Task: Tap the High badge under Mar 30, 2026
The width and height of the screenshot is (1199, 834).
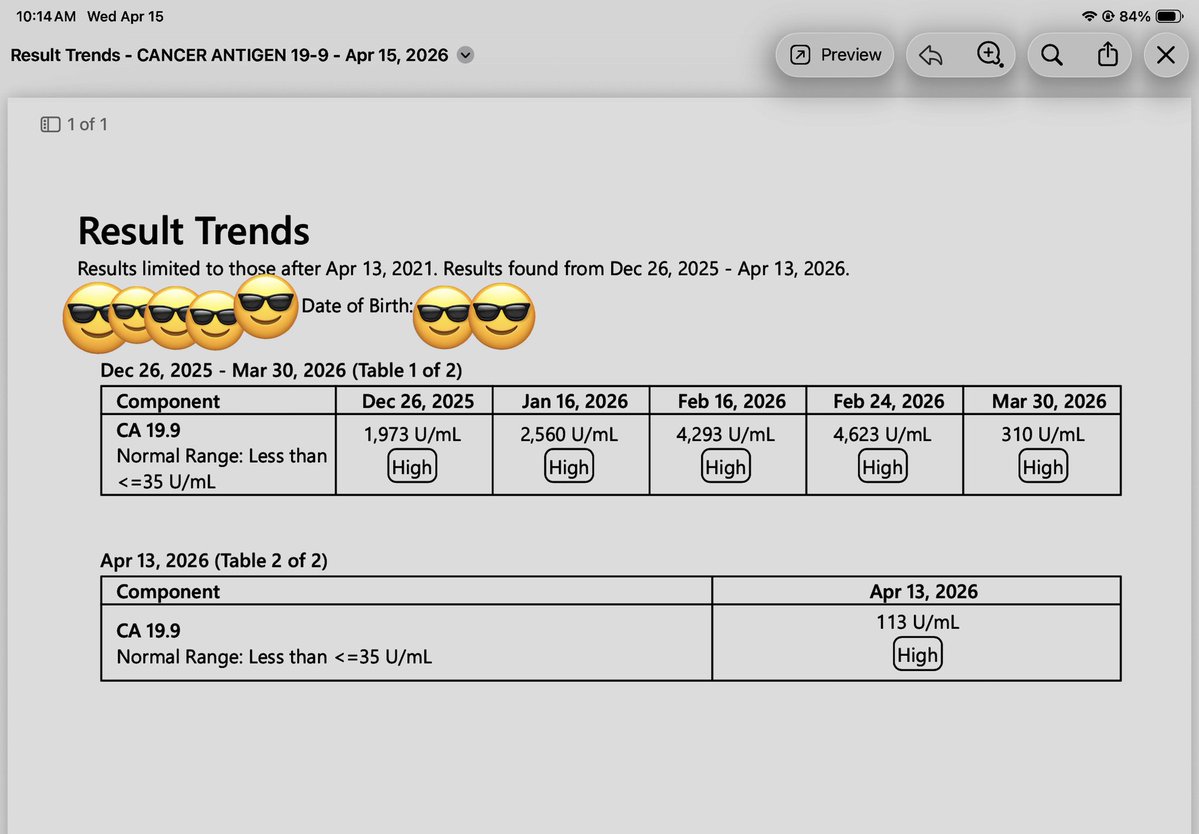Action: coord(1043,466)
